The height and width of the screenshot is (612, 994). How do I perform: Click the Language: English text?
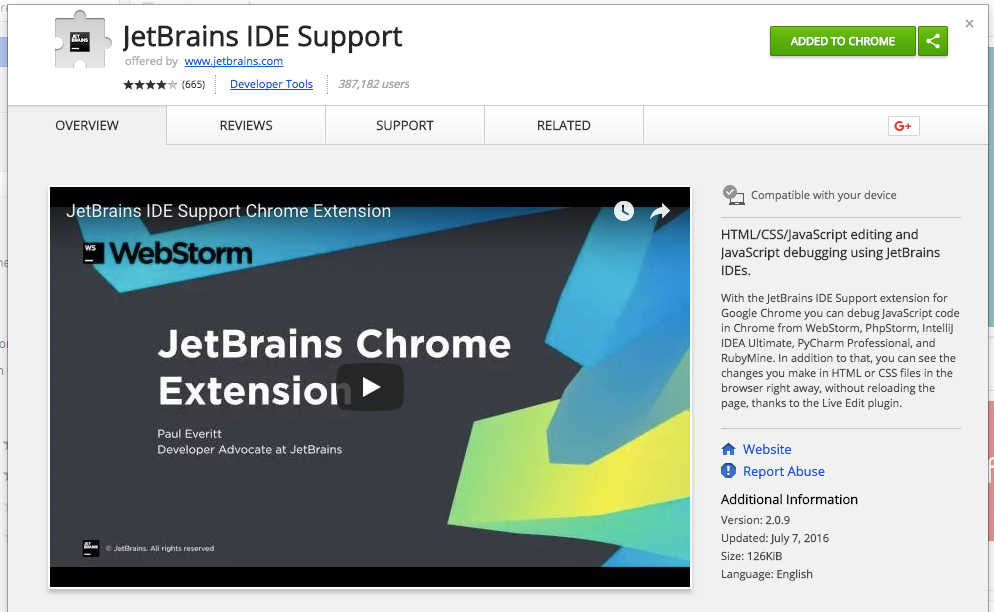[x=766, y=574]
